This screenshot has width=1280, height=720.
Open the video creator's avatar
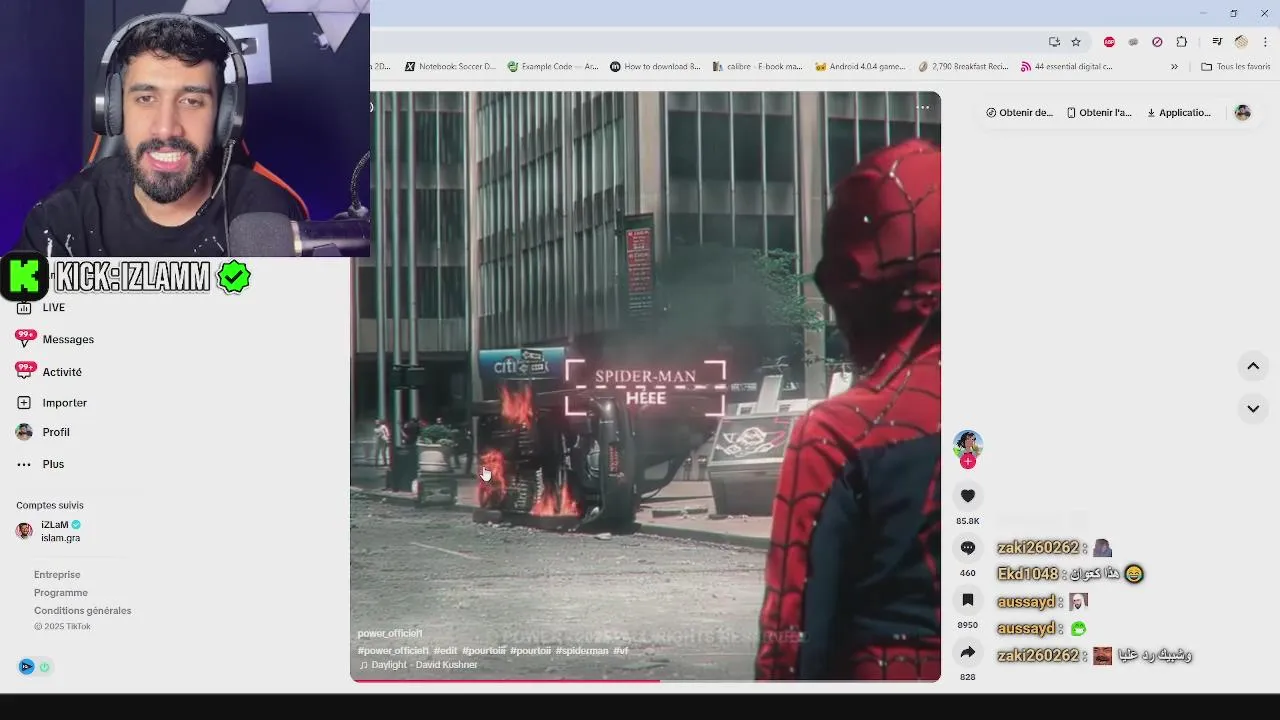point(967,444)
